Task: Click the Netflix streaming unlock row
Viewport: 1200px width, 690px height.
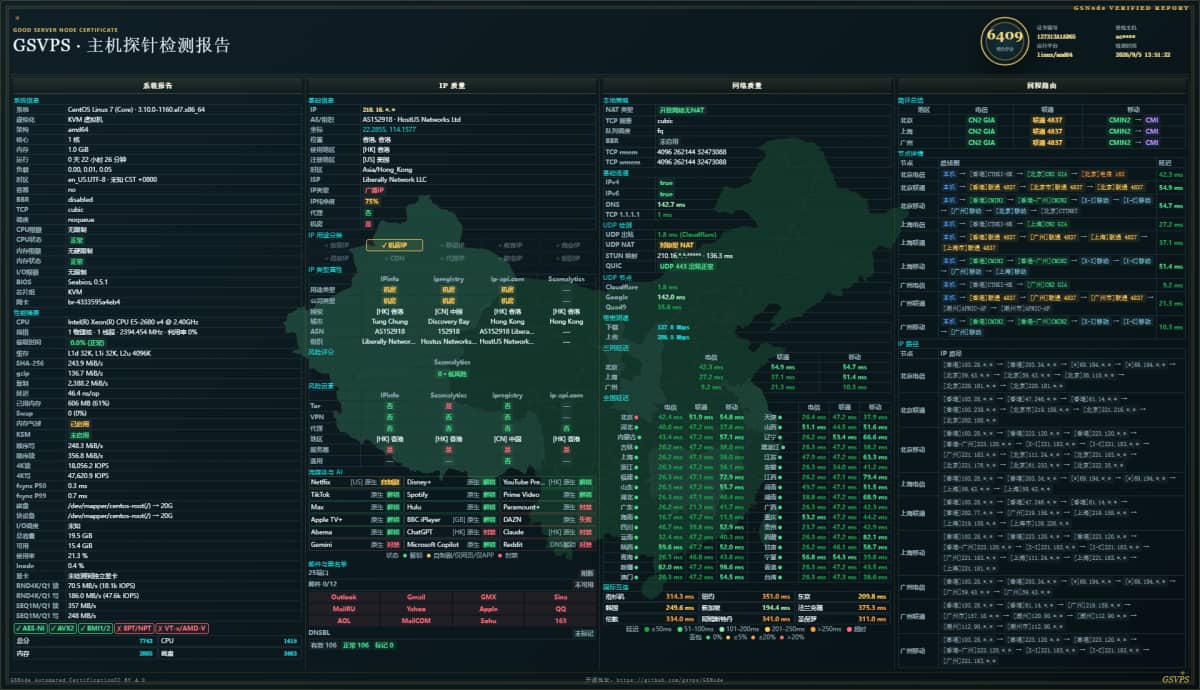Action: pos(354,481)
